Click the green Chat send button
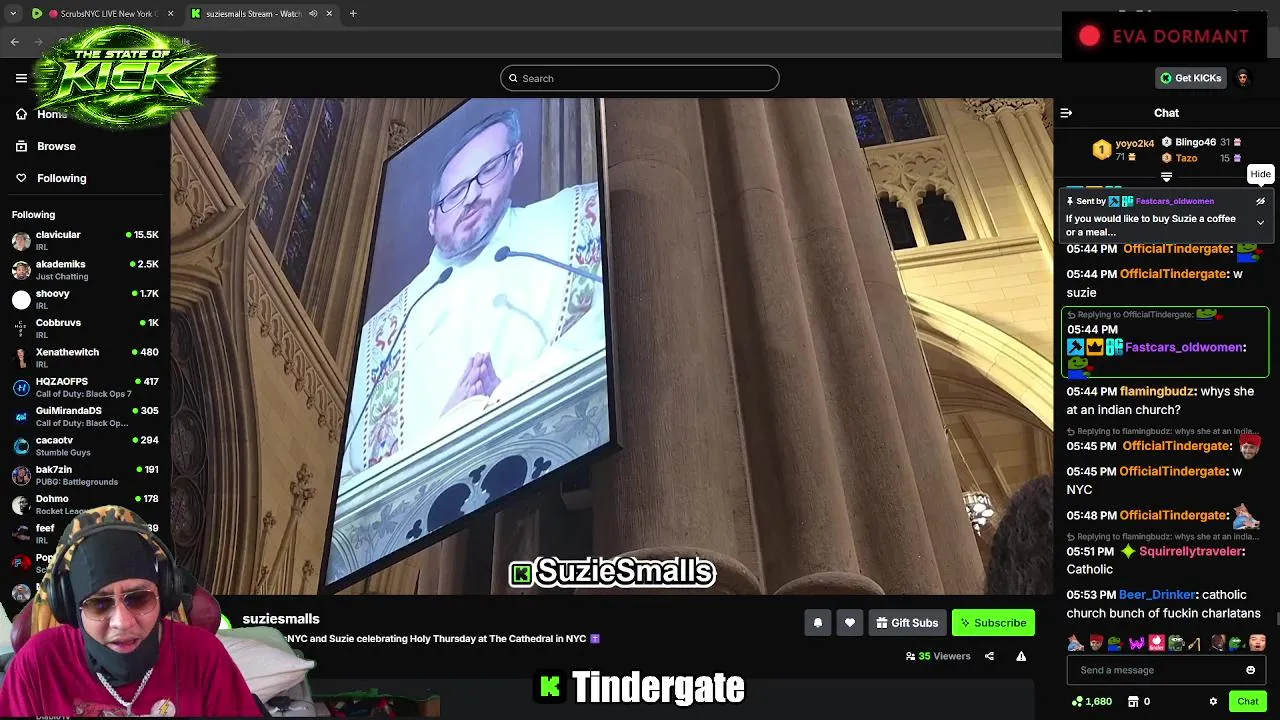The width and height of the screenshot is (1280, 720). [1247, 701]
